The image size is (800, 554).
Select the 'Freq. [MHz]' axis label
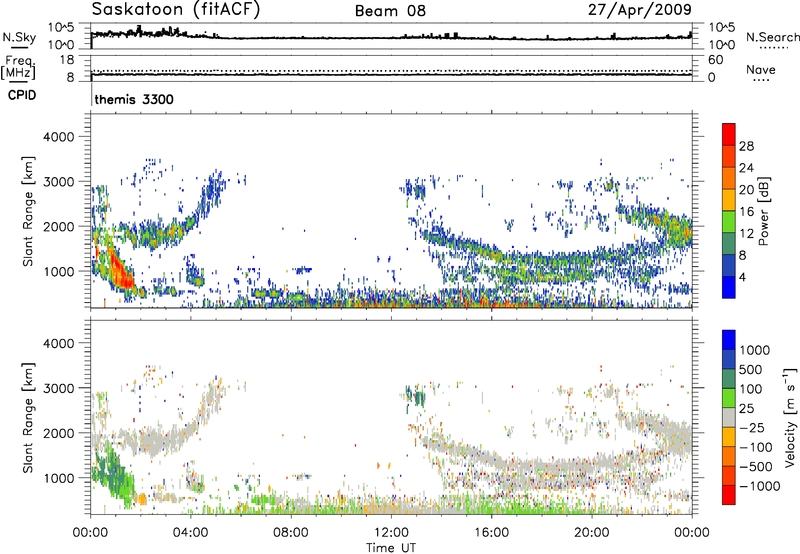point(19,68)
